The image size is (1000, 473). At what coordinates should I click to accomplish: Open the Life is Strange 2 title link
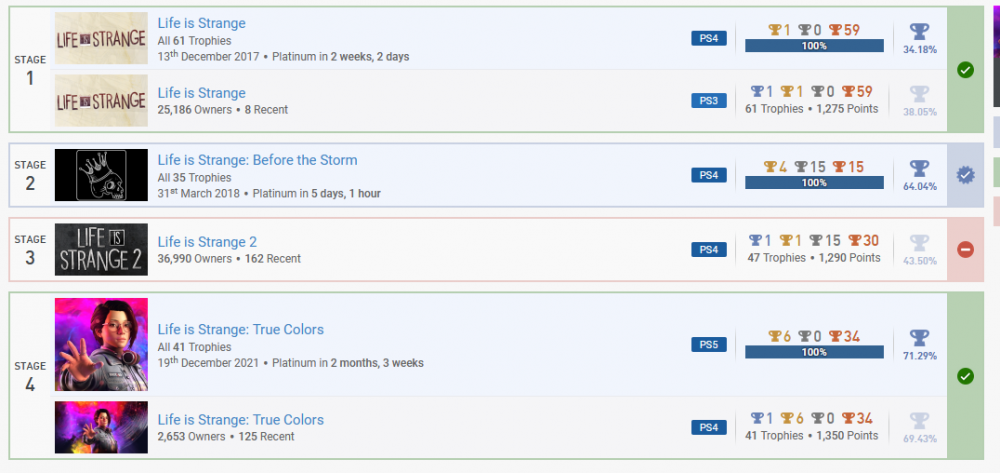(x=207, y=241)
